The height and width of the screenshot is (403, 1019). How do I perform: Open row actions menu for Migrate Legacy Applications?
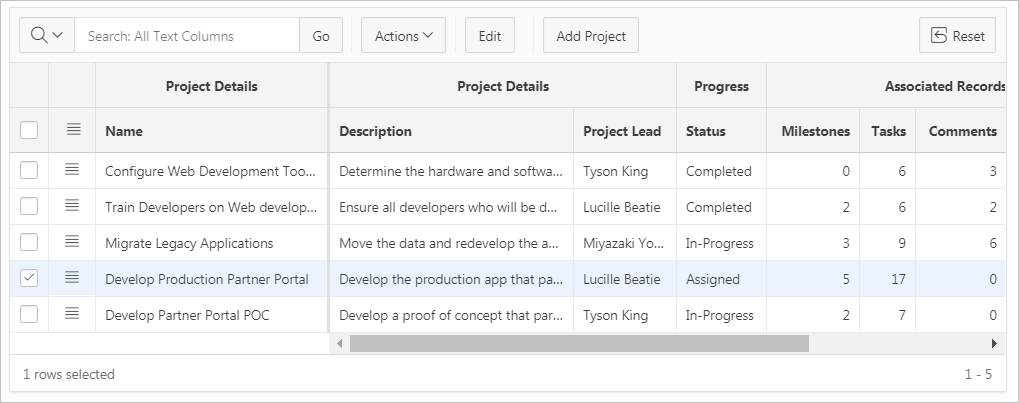point(72,243)
